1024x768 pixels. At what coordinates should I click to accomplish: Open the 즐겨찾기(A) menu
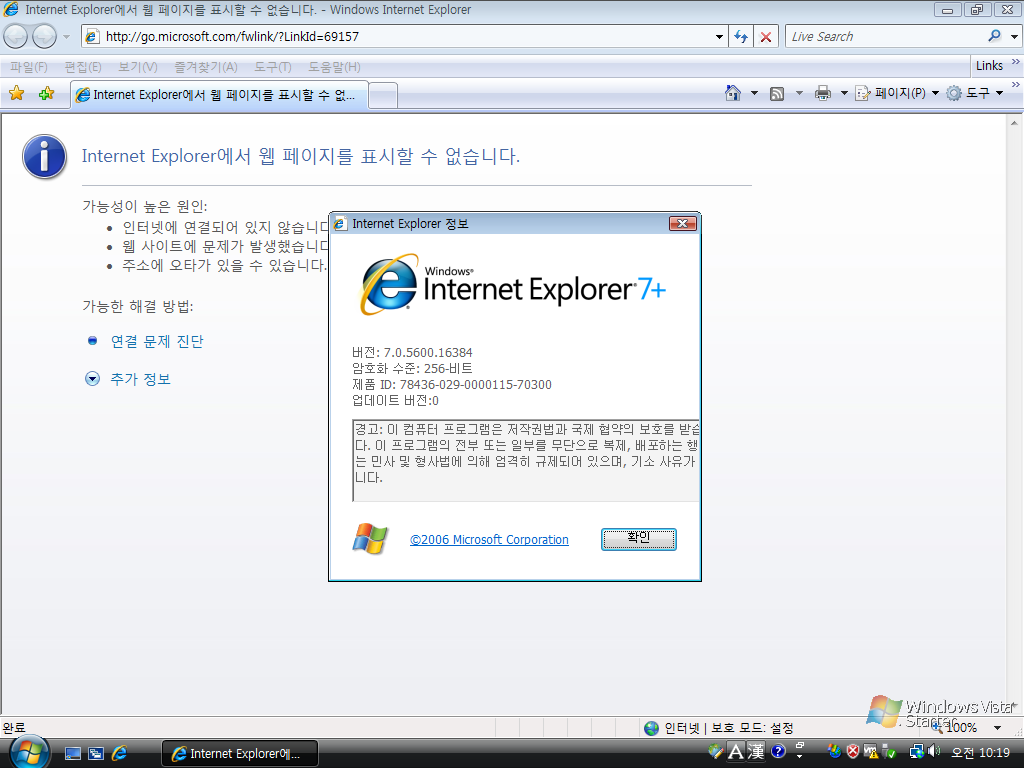coord(206,67)
